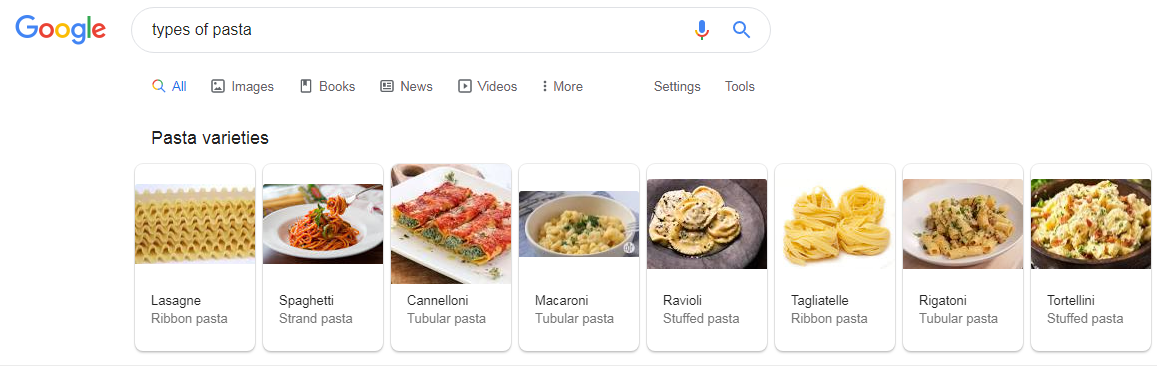
Task: Switch to the Books tab
Action: click(328, 86)
